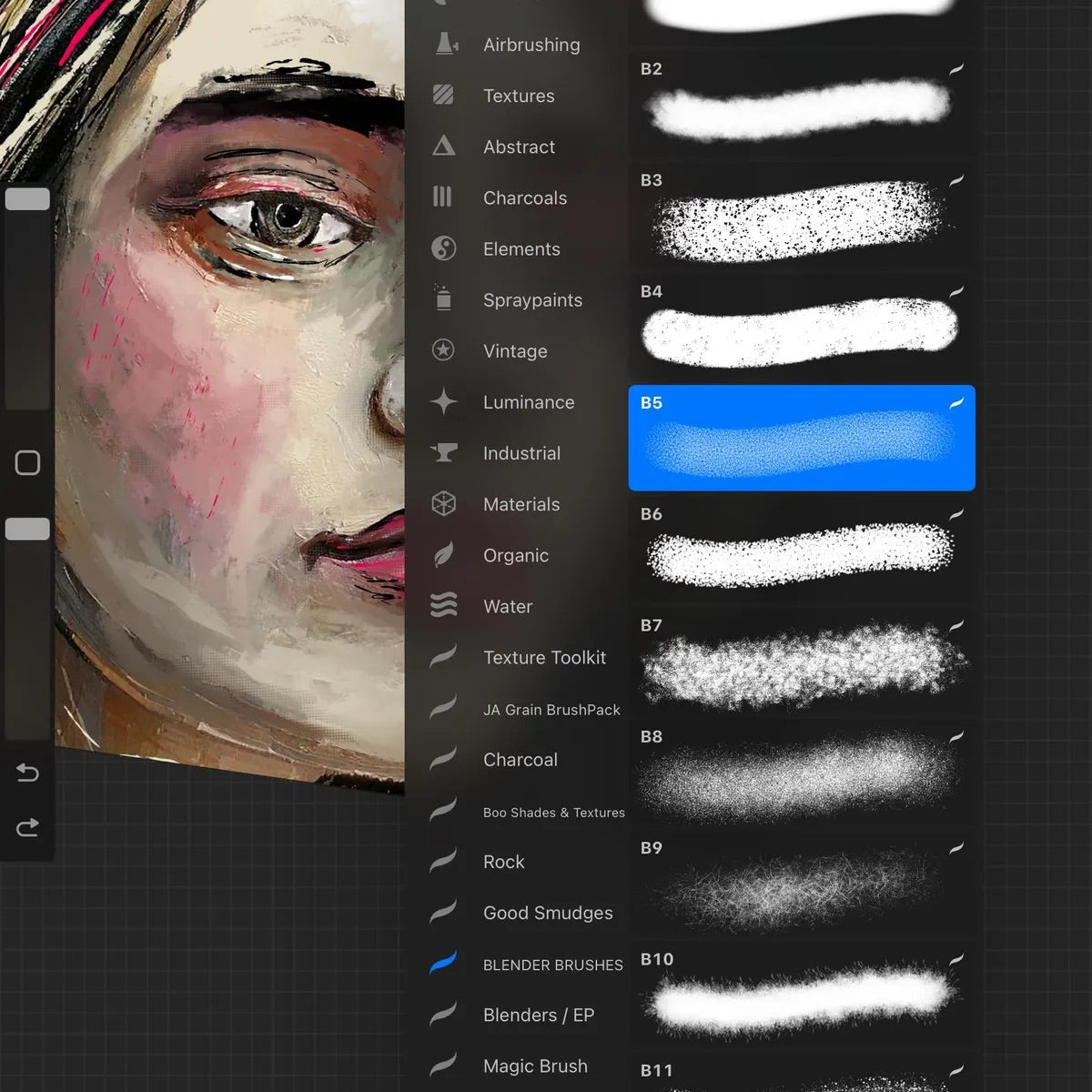Open the Good Smudges brush set

pos(548,913)
